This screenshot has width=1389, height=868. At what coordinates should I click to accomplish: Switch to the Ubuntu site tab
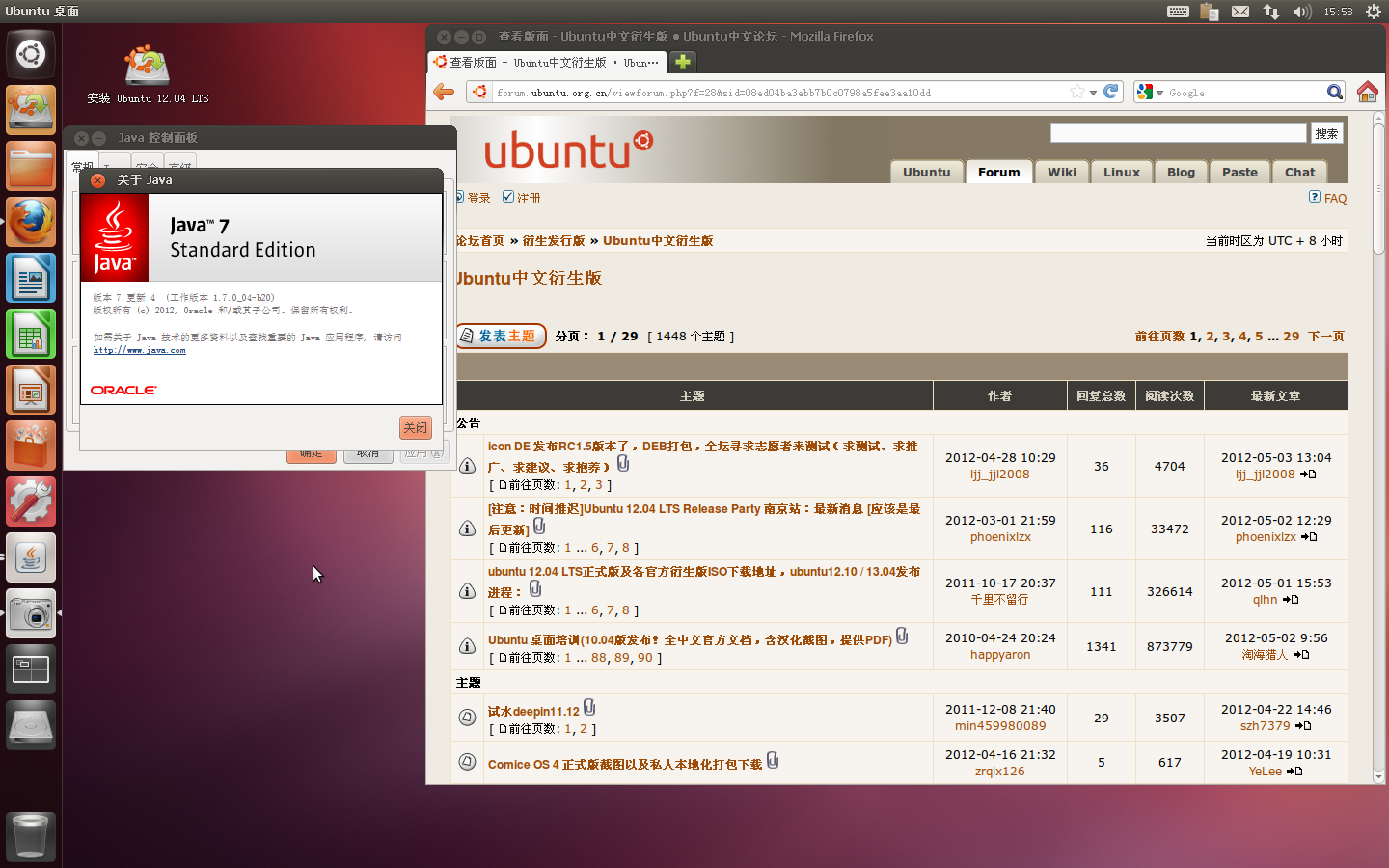926,172
